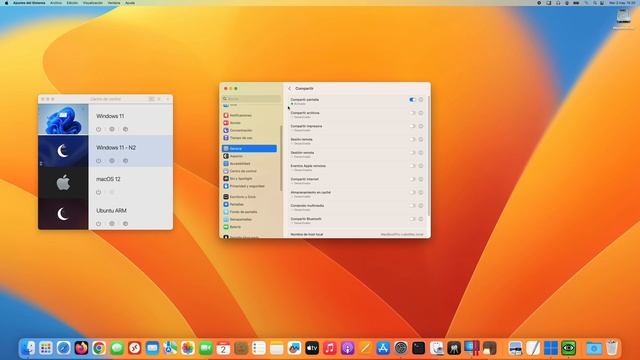Enable Sesión remota toggle
Image resolution: width=640 pixels, height=360 pixels.
412,140
